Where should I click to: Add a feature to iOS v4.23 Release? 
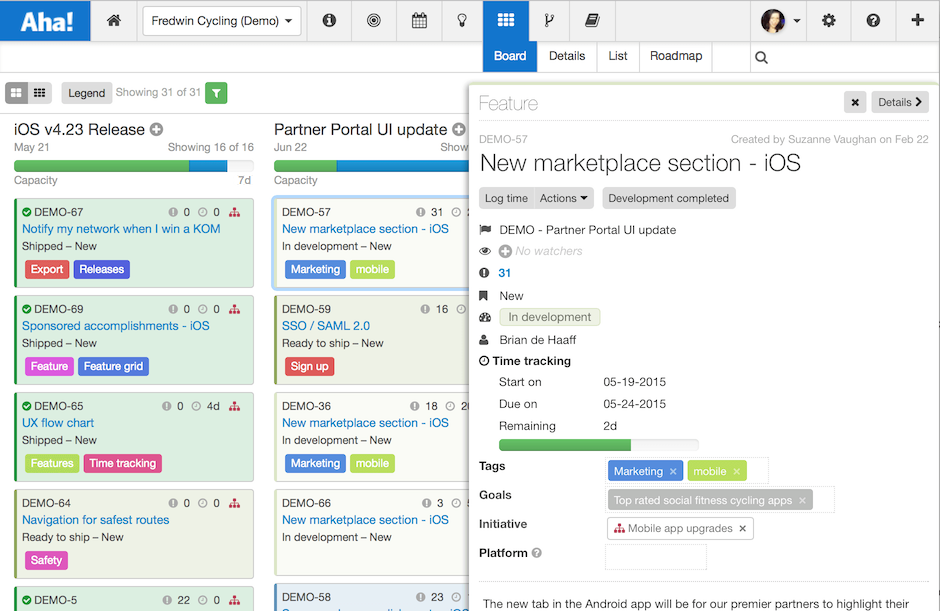pos(156,130)
